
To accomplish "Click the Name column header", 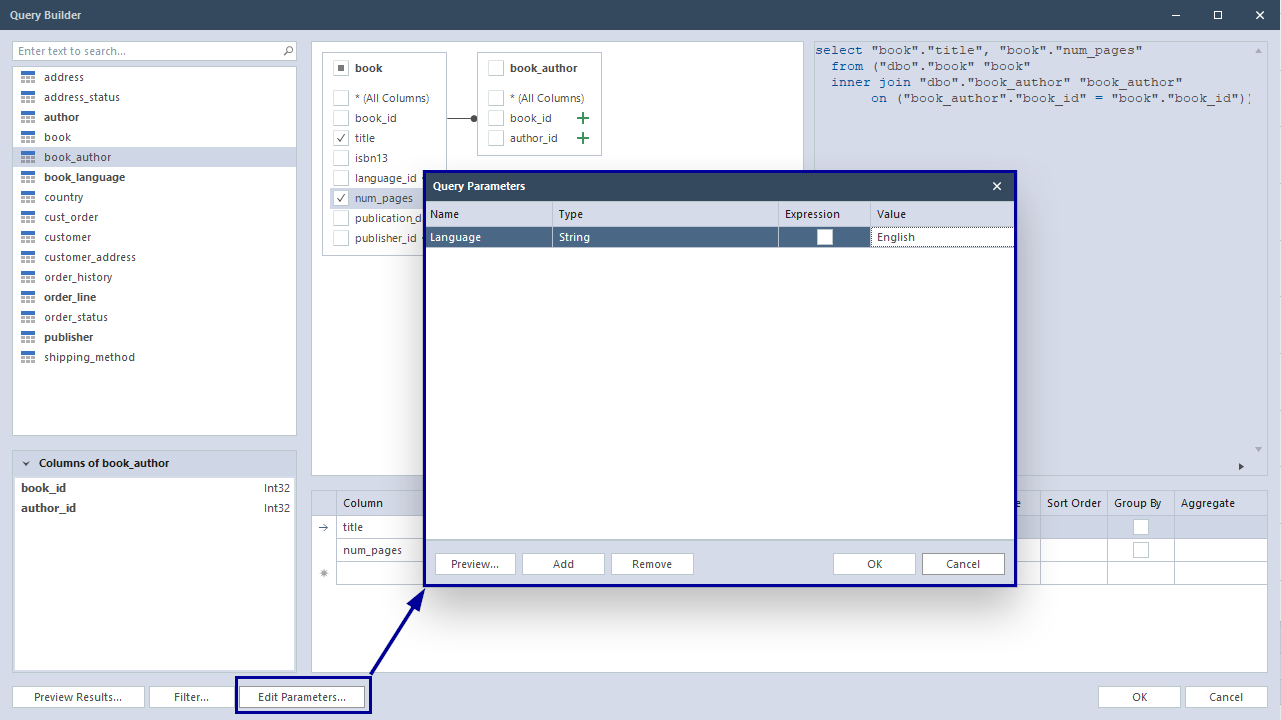I will 489,214.
